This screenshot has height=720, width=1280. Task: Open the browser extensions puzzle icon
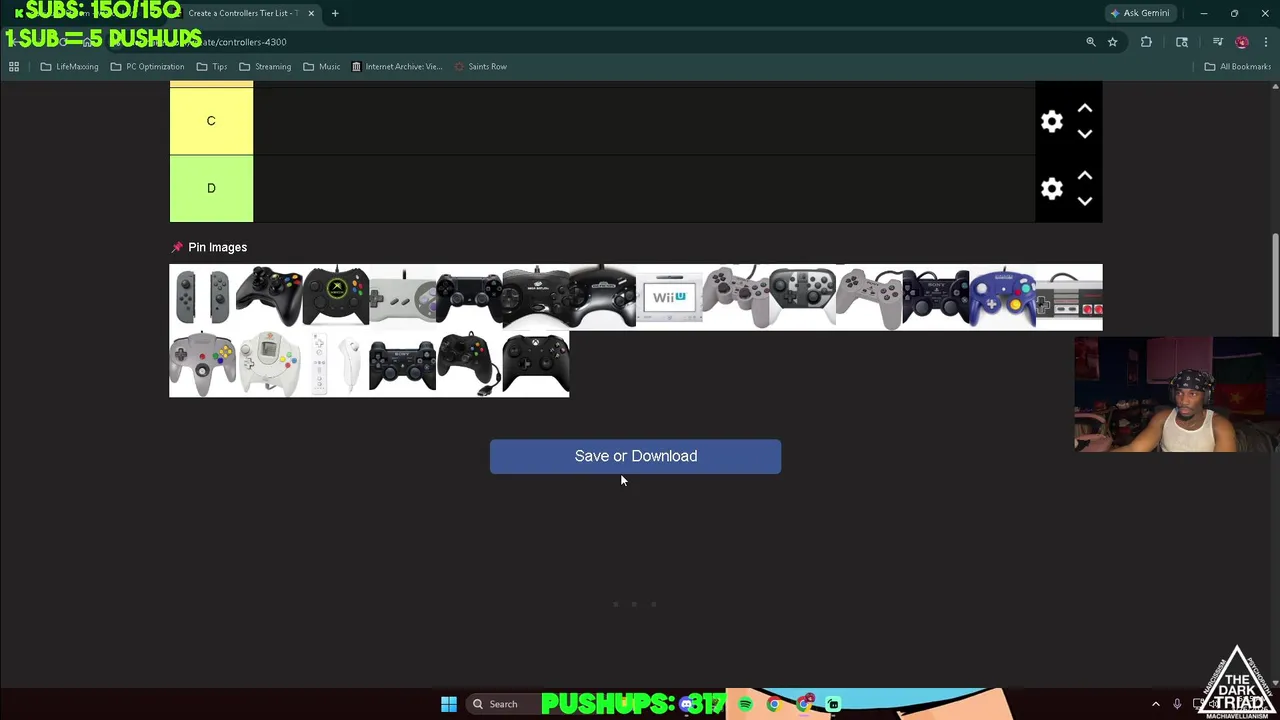(1146, 42)
